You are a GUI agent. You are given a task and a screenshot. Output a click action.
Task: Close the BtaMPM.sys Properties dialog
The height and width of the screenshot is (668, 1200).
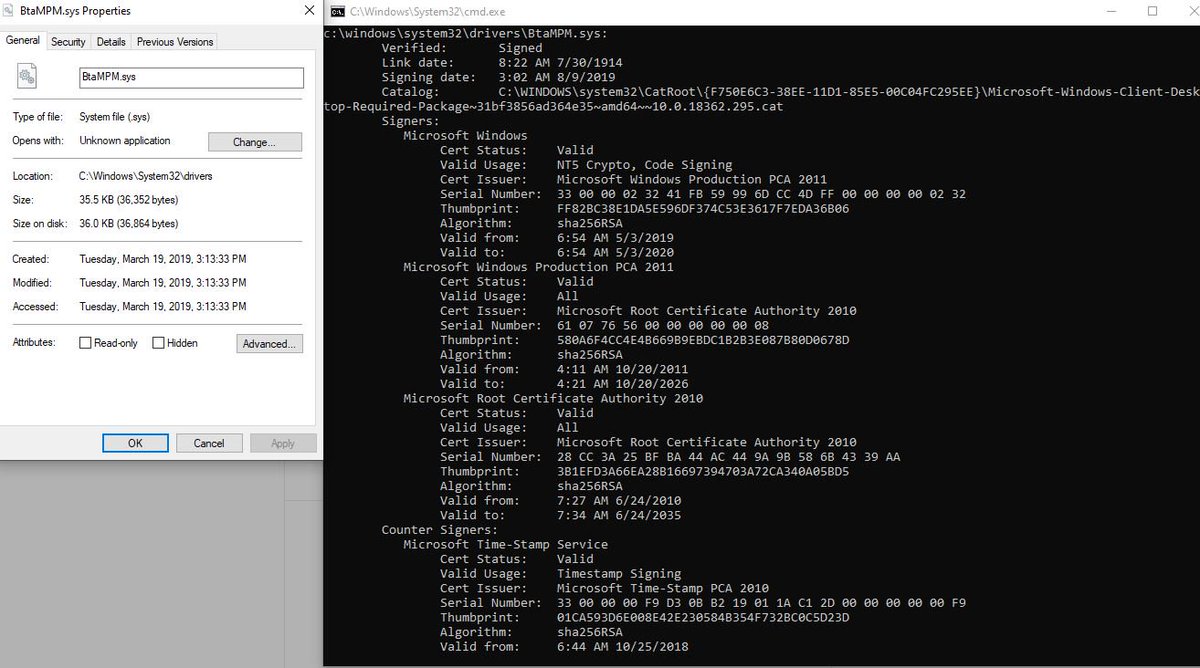coord(309,11)
